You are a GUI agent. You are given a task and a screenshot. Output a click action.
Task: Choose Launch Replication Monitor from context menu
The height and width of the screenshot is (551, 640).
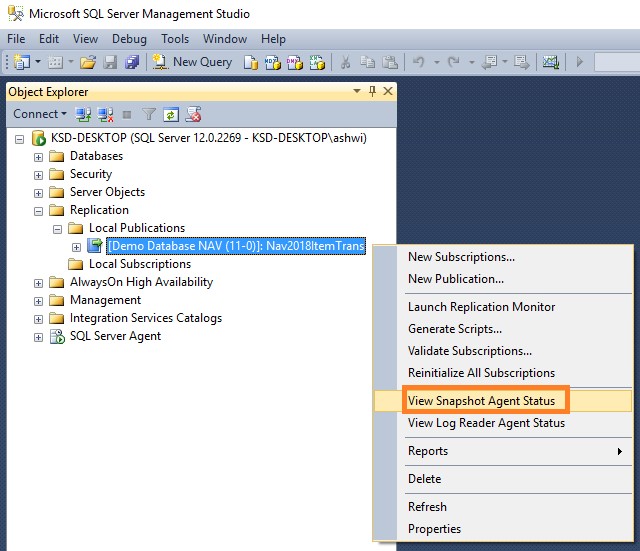pyautogui.click(x=481, y=307)
